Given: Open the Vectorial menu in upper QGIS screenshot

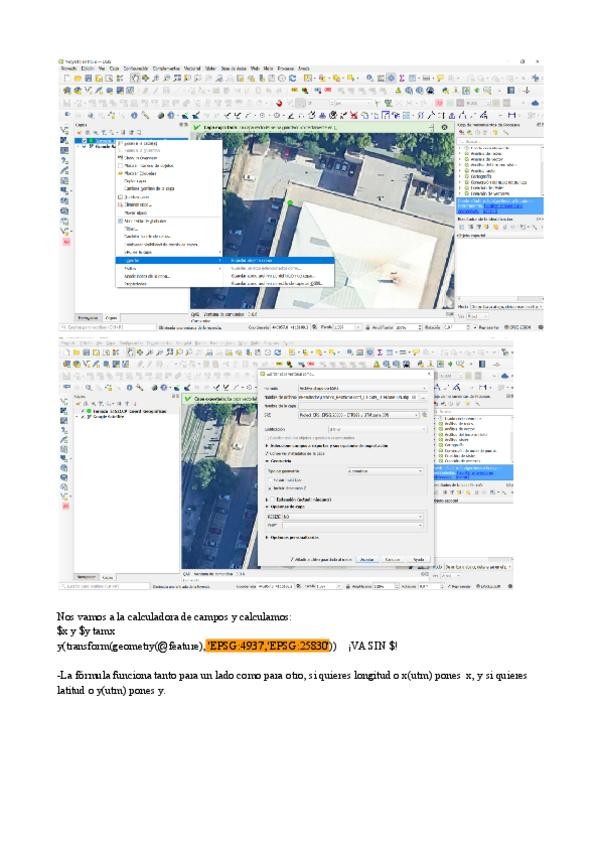Looking at the screenshot, I should [x=192, y=69].
